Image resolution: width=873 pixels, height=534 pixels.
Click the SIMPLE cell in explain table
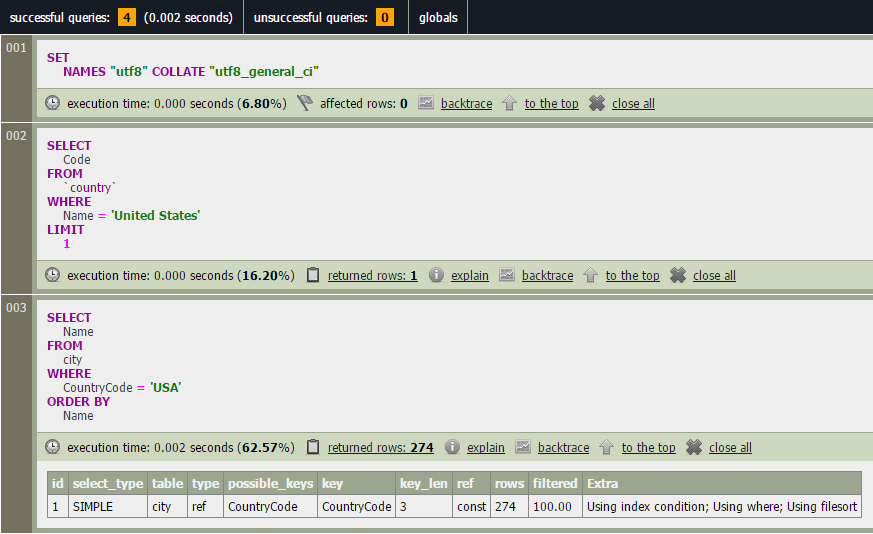point(108,507)
